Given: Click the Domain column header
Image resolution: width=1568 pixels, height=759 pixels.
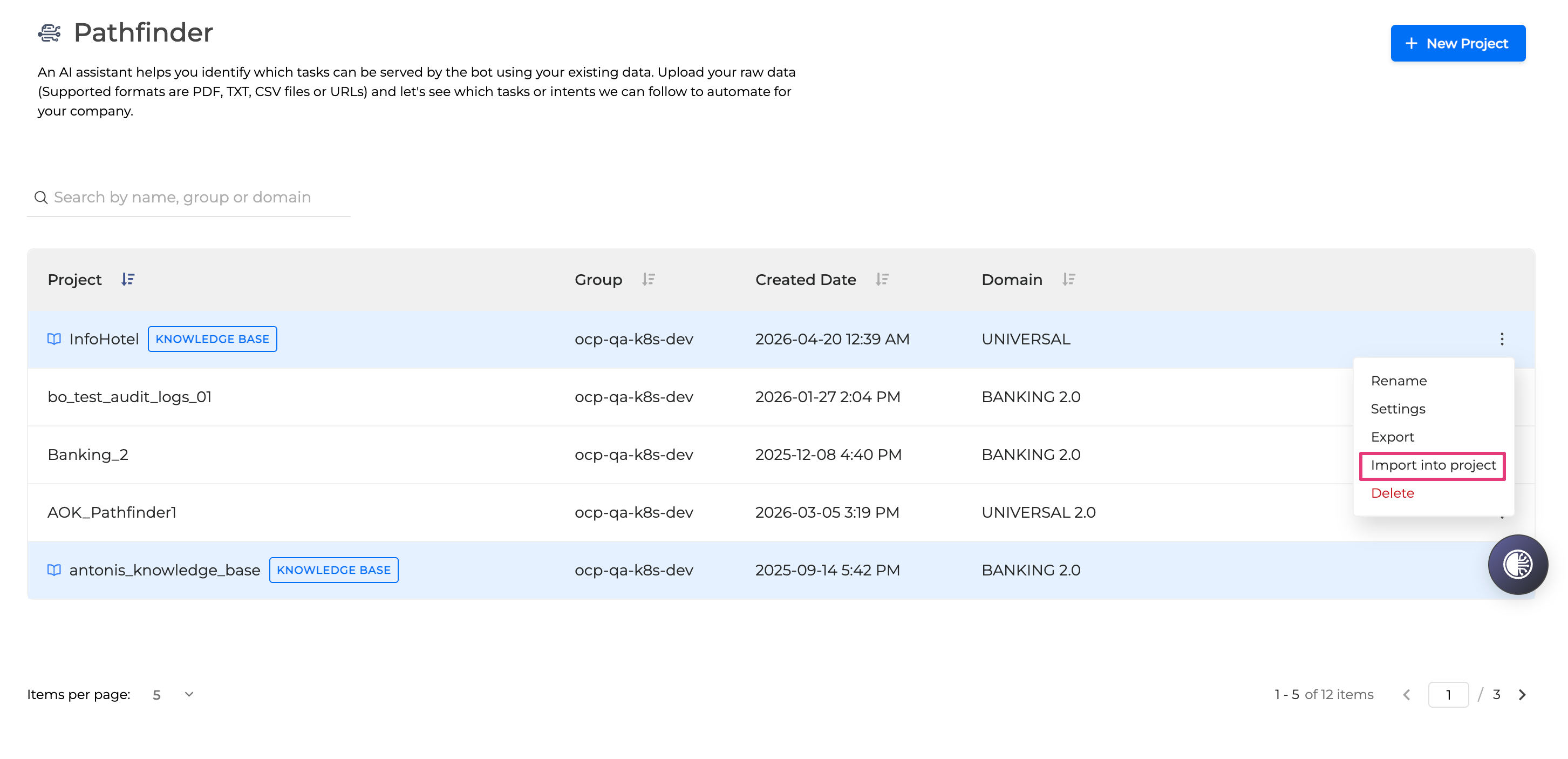Looking at the screenshot, I should (x=1012, y=280).
